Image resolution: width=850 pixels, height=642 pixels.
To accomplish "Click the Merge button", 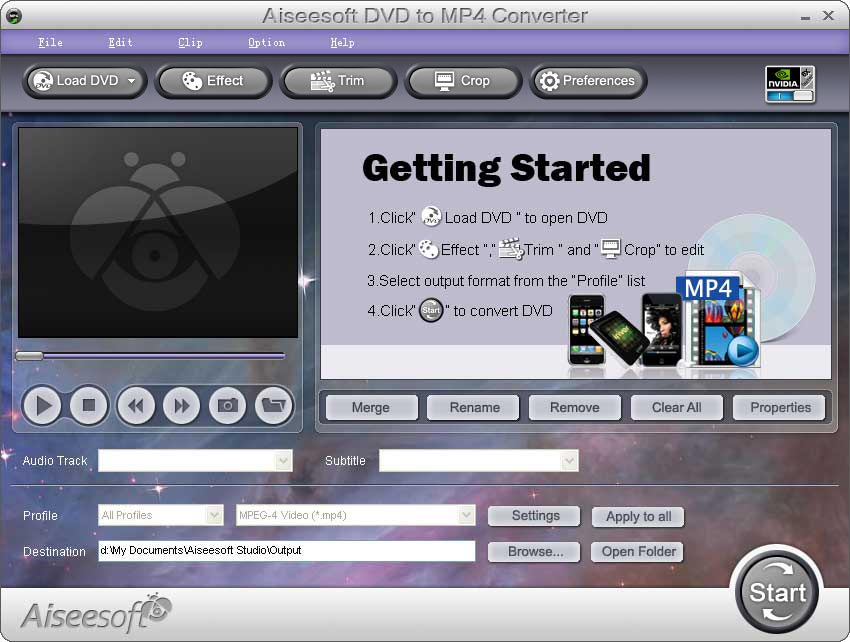I will coord(371,407).
